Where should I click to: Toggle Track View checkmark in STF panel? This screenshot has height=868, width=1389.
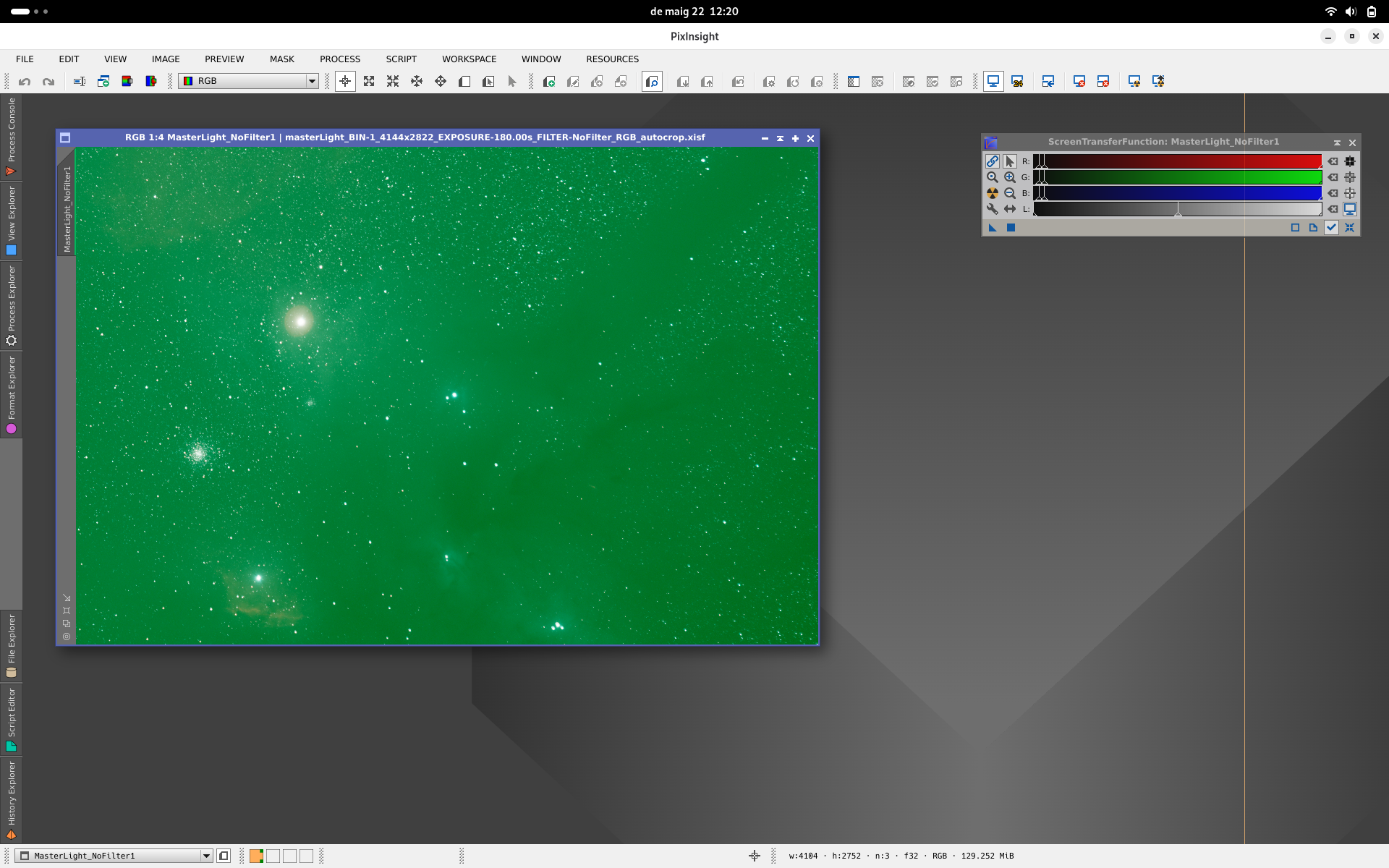coord(1332,228)
